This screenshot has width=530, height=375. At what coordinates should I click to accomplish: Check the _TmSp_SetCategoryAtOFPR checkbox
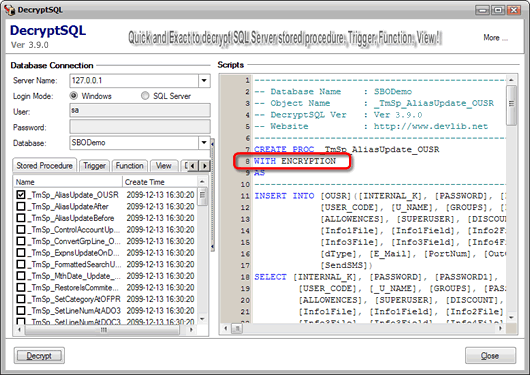tap(21, 299)
